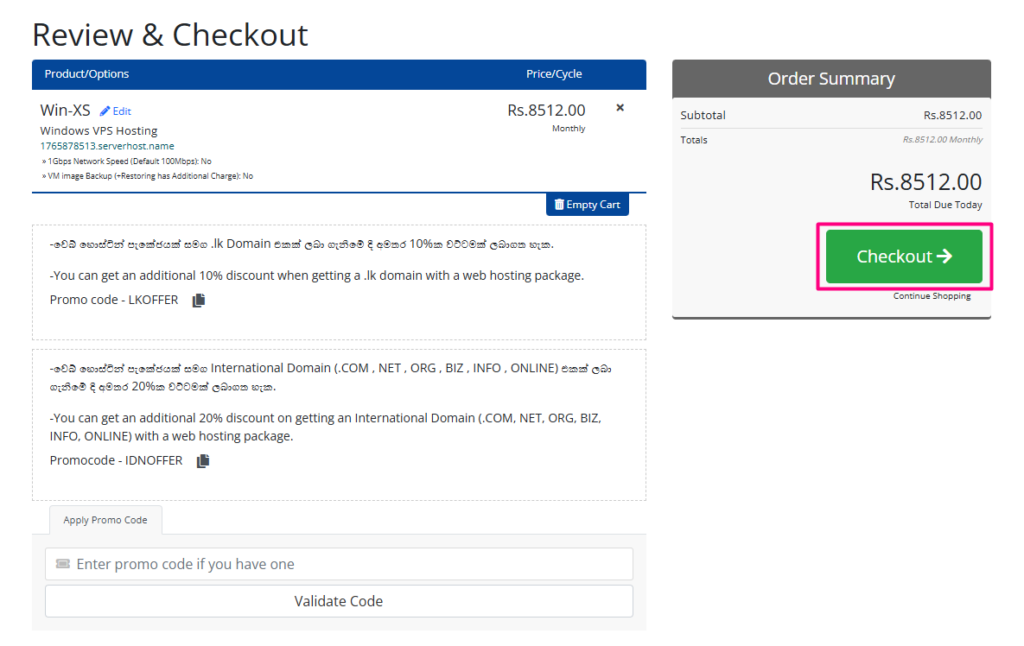Click the Total Due Today amount
This screenshot has height=646, width=1024.
pyautogui.click(x=925, y=182)
